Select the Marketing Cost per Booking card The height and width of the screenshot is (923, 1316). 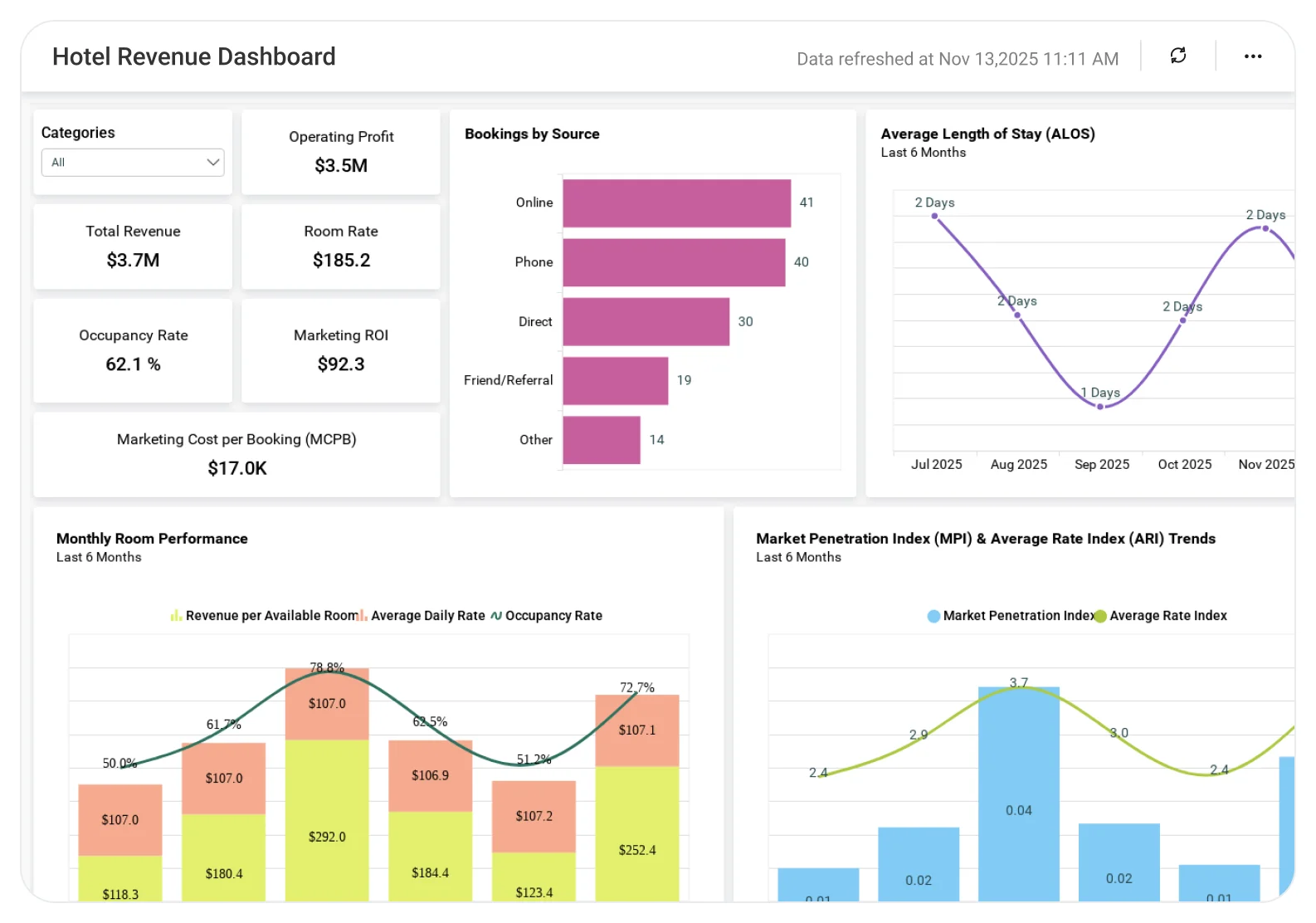pyautogui.click(x=236, y=455)
